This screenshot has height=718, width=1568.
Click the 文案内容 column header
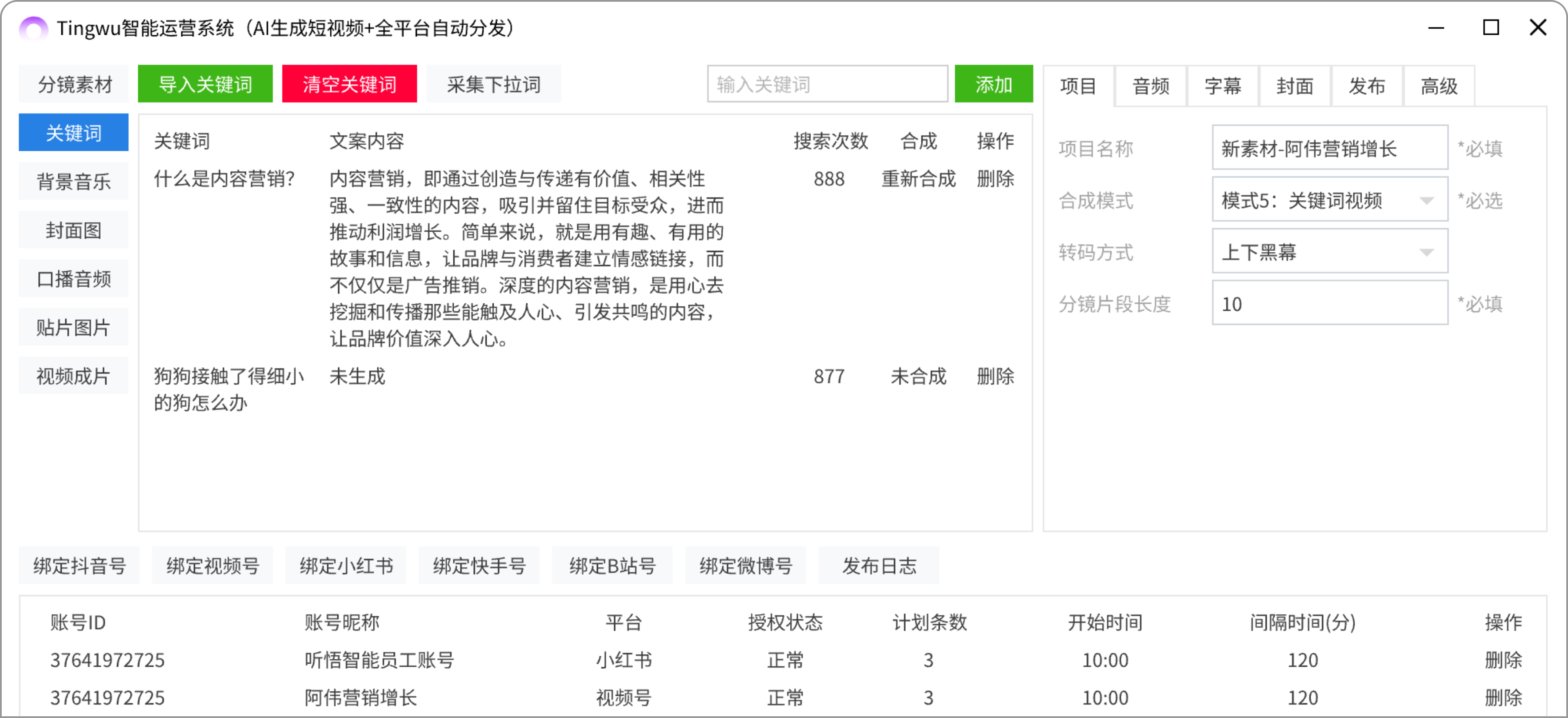pos(366,141)
